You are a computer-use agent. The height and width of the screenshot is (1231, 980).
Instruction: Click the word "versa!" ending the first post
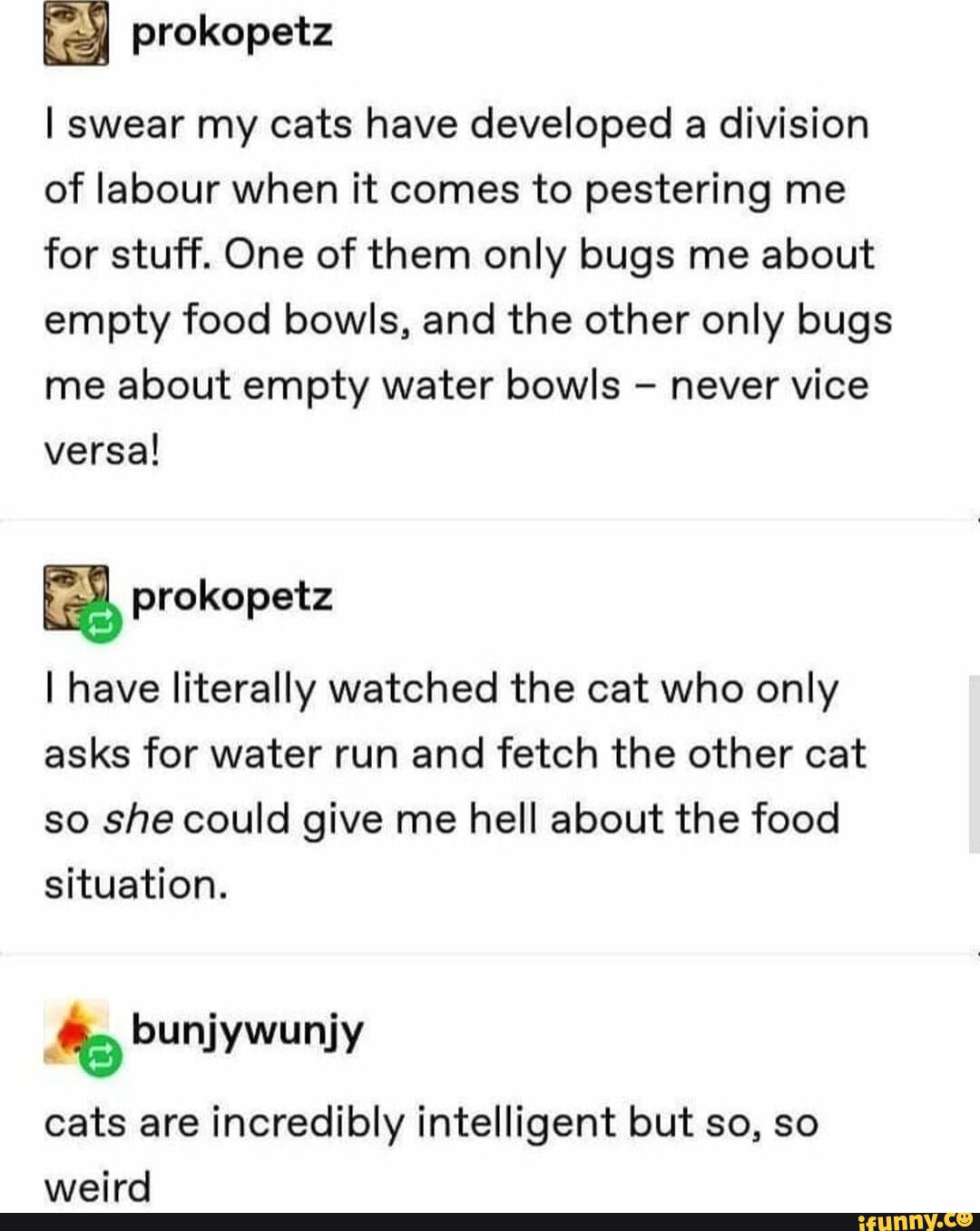(x=102, y=451)
